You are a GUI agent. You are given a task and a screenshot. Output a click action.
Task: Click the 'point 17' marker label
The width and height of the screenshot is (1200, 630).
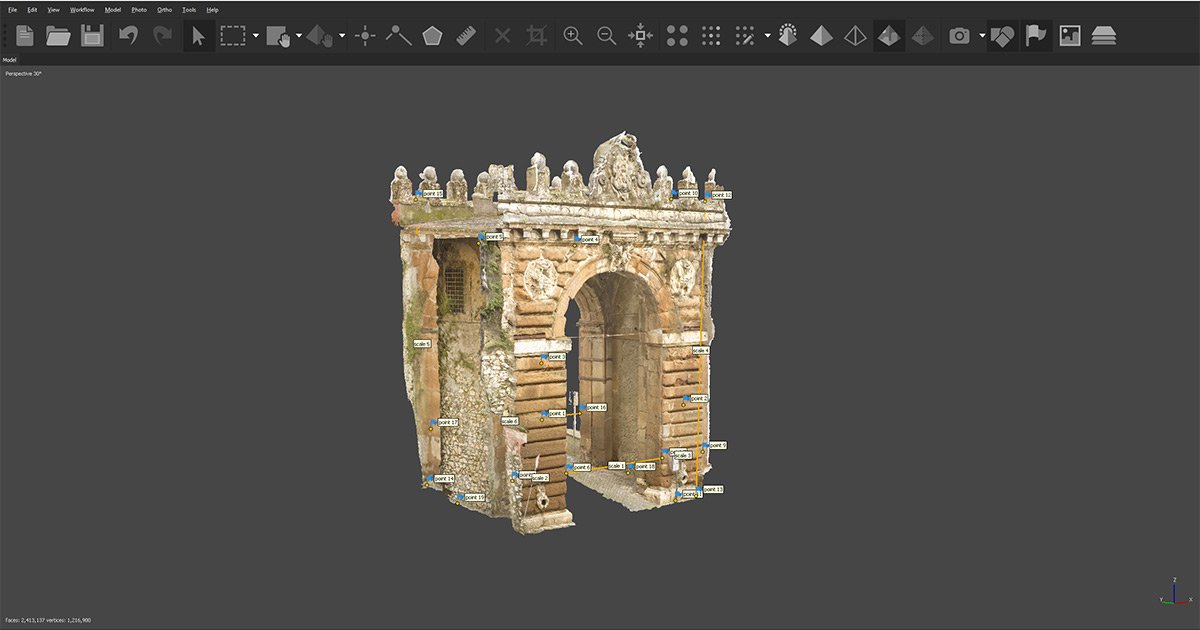[x=447, y=423]
